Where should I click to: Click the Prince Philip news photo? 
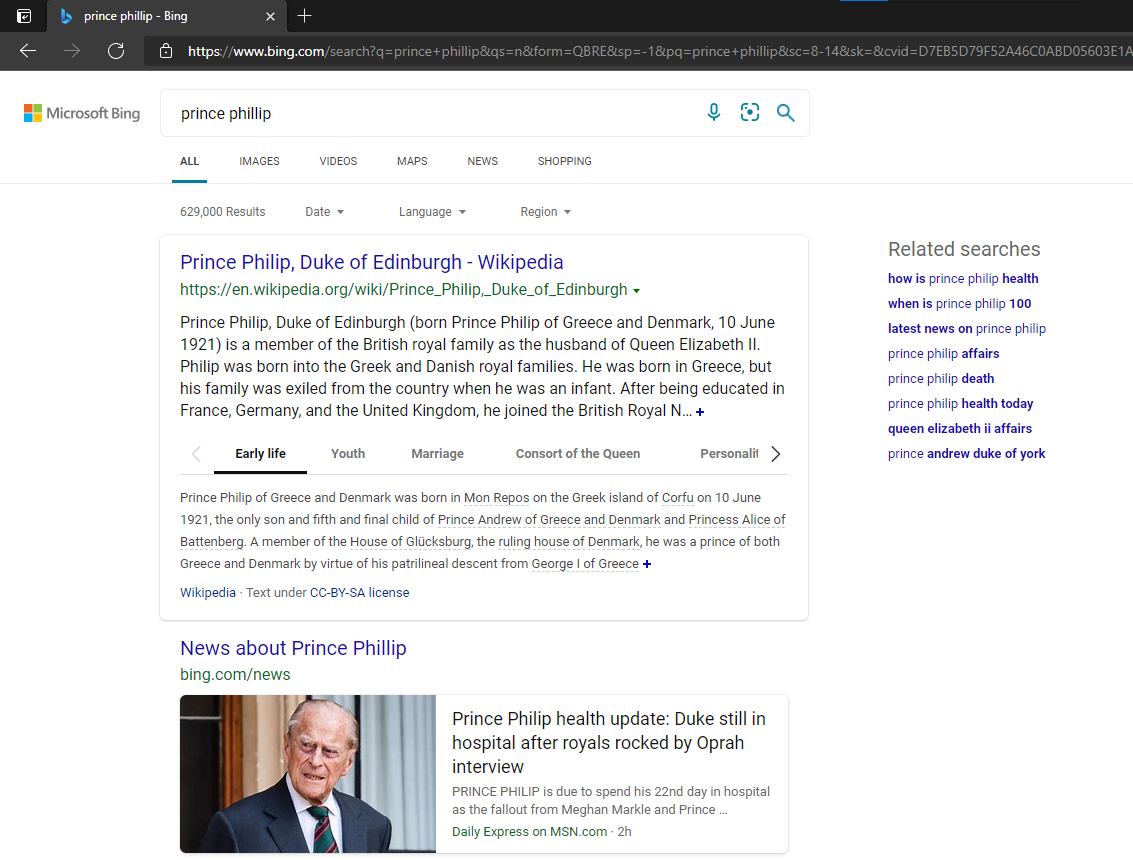coord(308,774)
